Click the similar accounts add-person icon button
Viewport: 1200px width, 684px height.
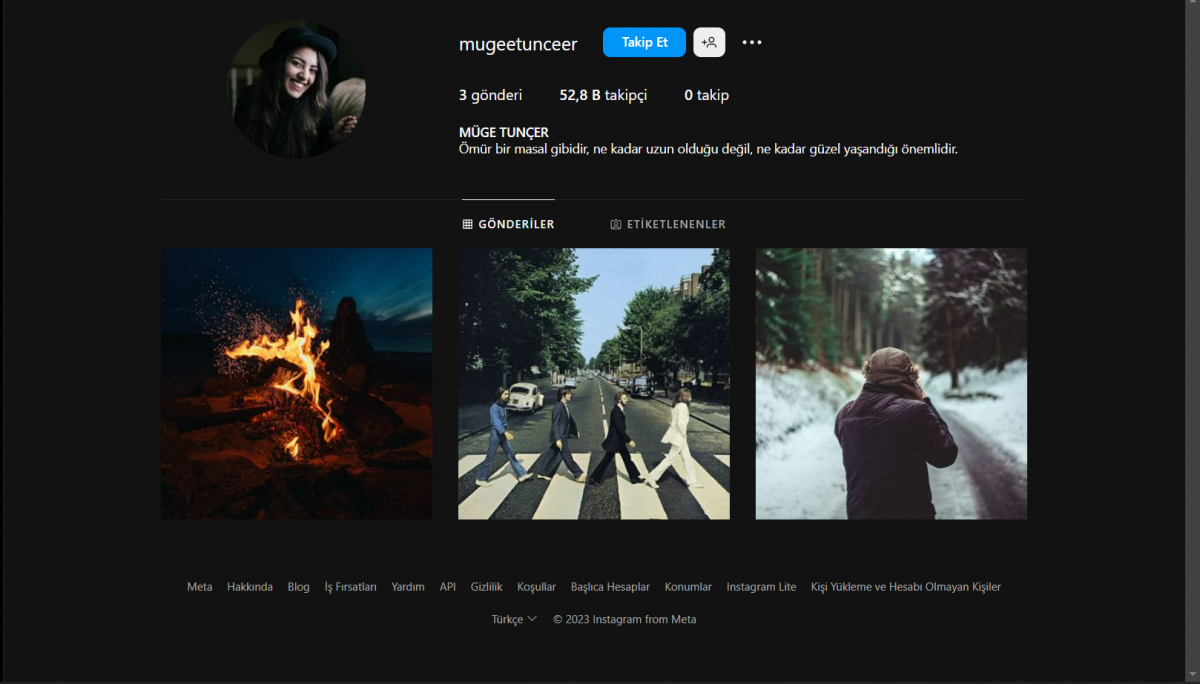point(709,42)
